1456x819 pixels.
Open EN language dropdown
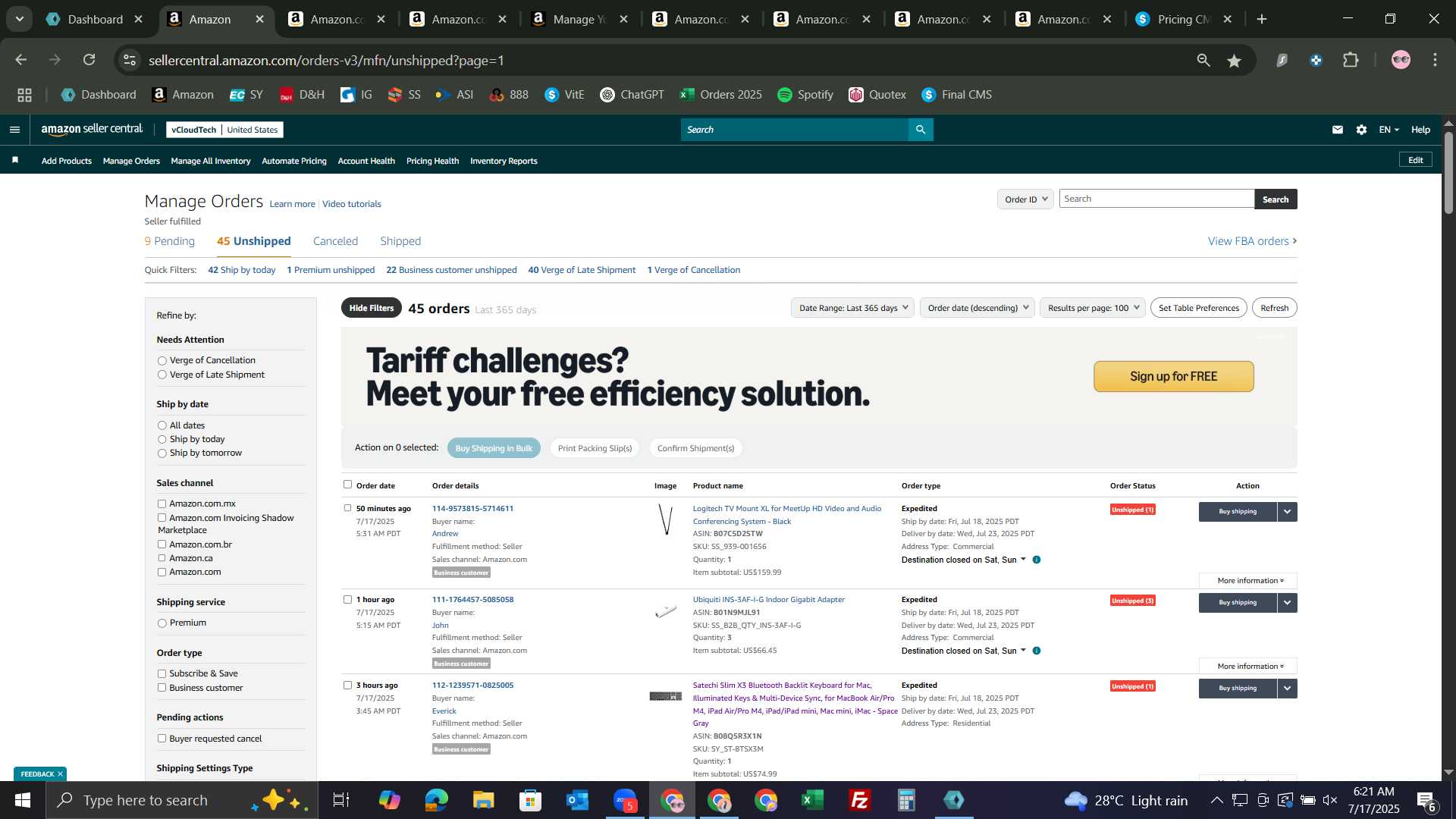pos(1389,130)
